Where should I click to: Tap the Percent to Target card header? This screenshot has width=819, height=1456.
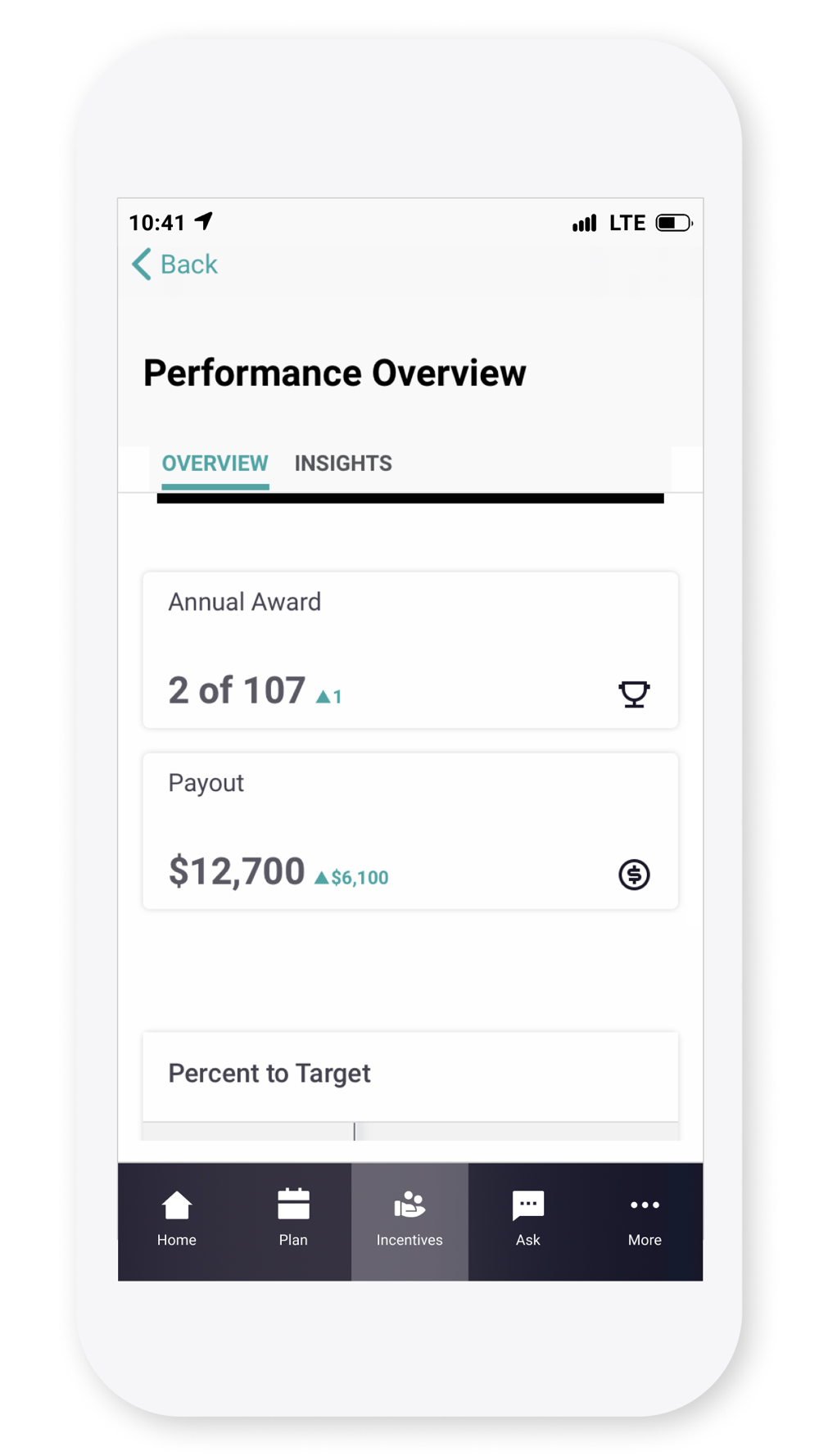point(410,1076)
